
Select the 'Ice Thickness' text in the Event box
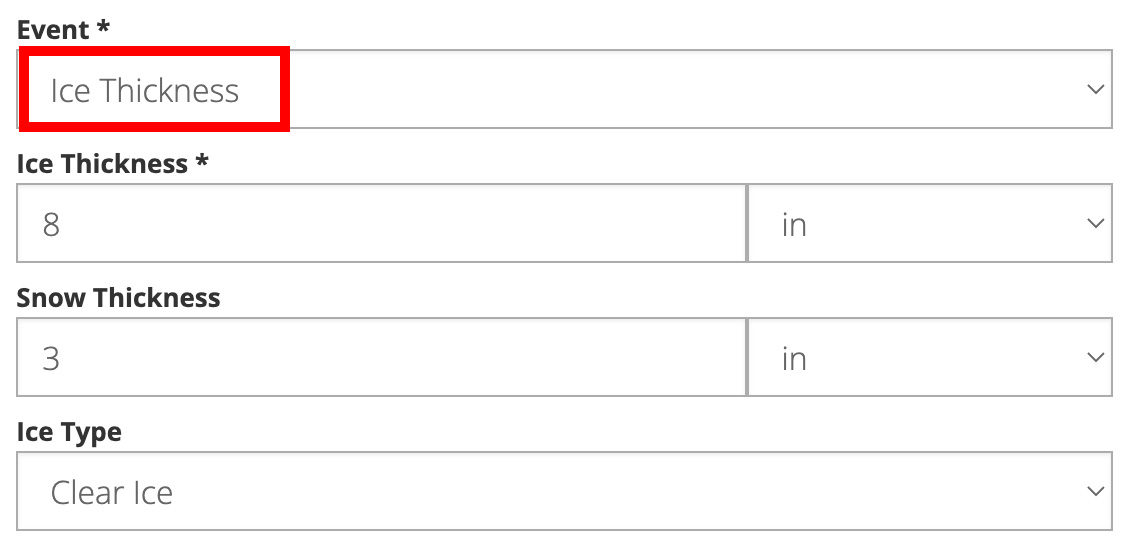tap(145, 91)
